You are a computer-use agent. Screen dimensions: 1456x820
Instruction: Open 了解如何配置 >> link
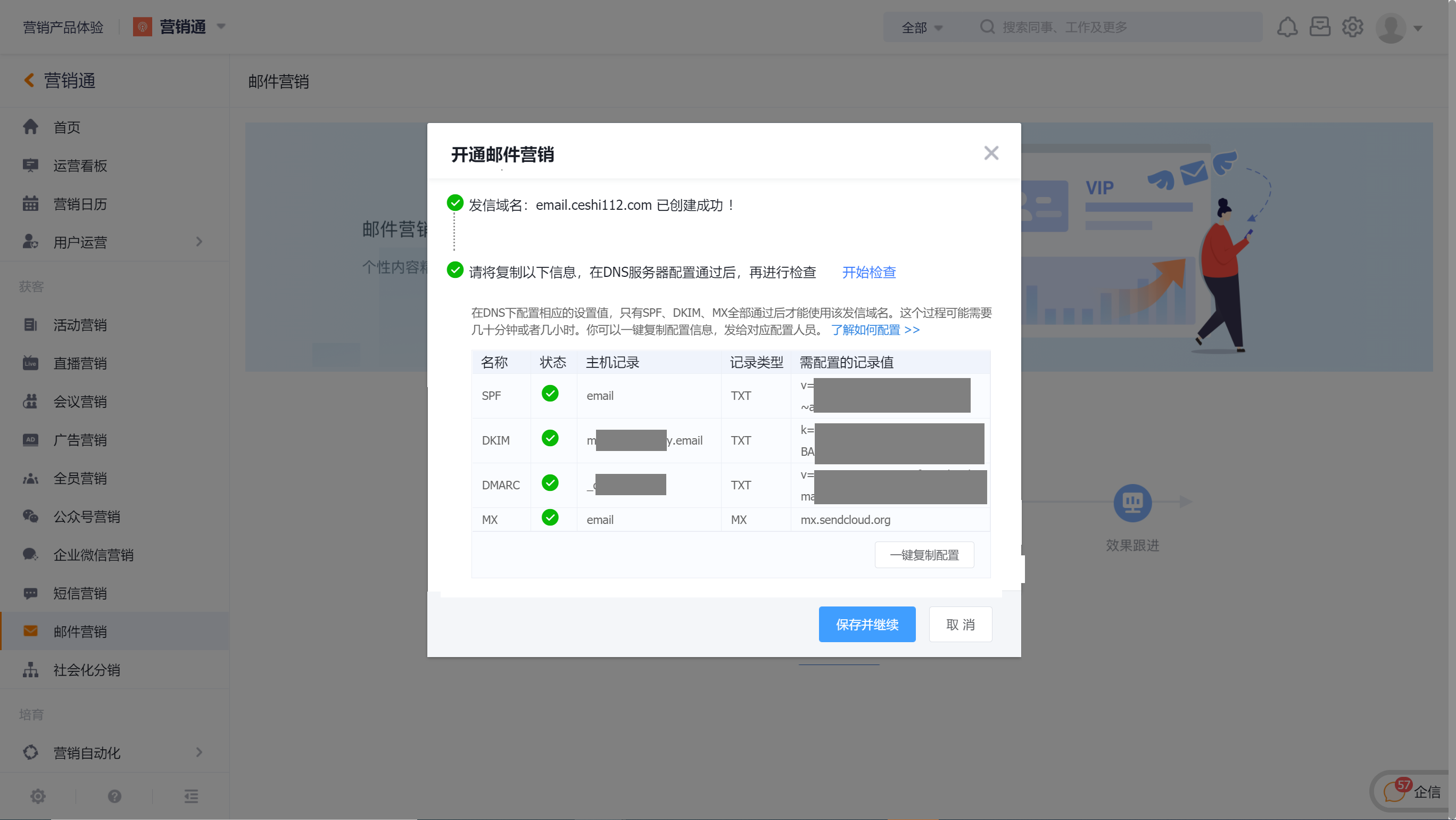pos(875,330)
